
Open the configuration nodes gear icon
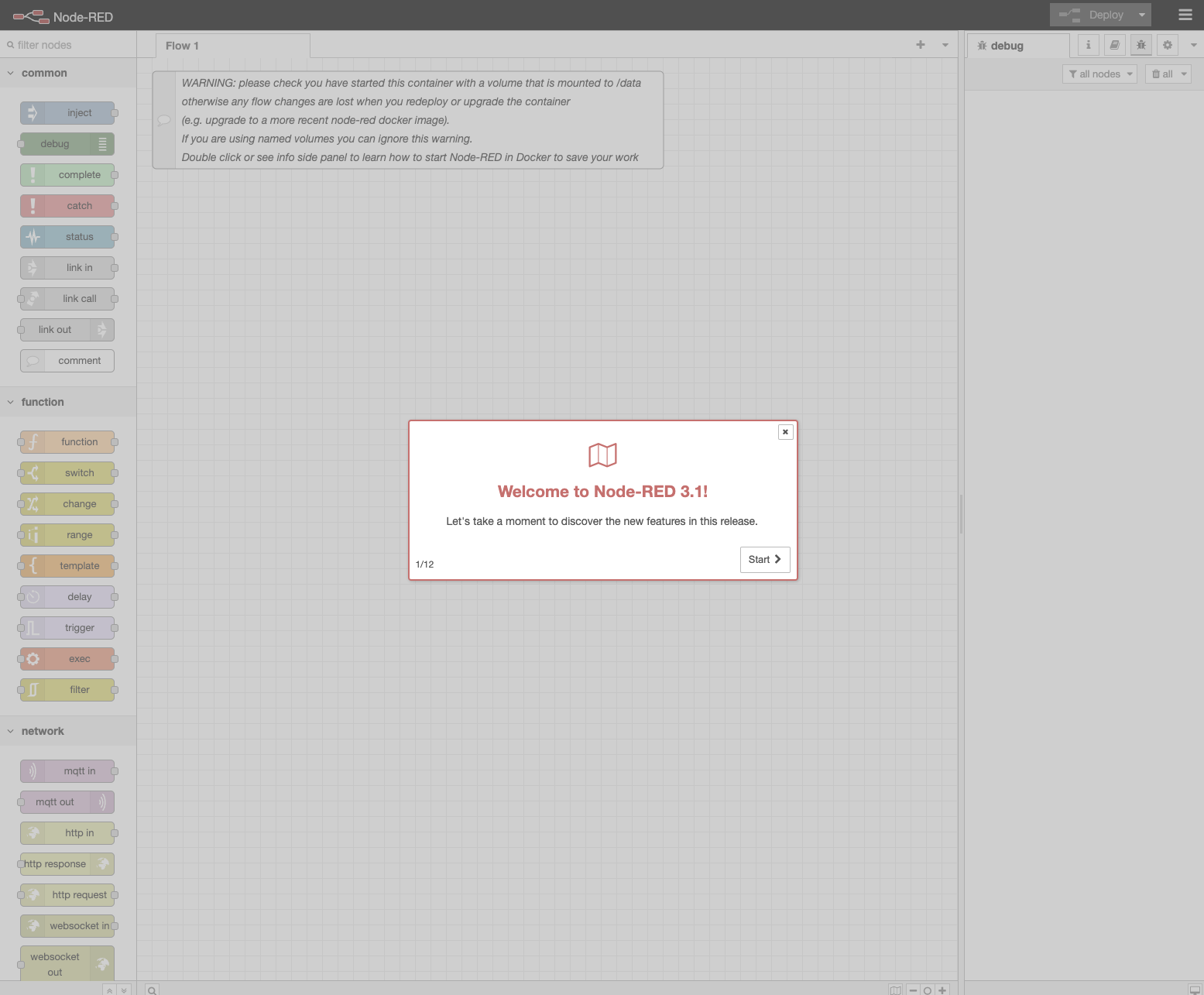pos(1167,45)
